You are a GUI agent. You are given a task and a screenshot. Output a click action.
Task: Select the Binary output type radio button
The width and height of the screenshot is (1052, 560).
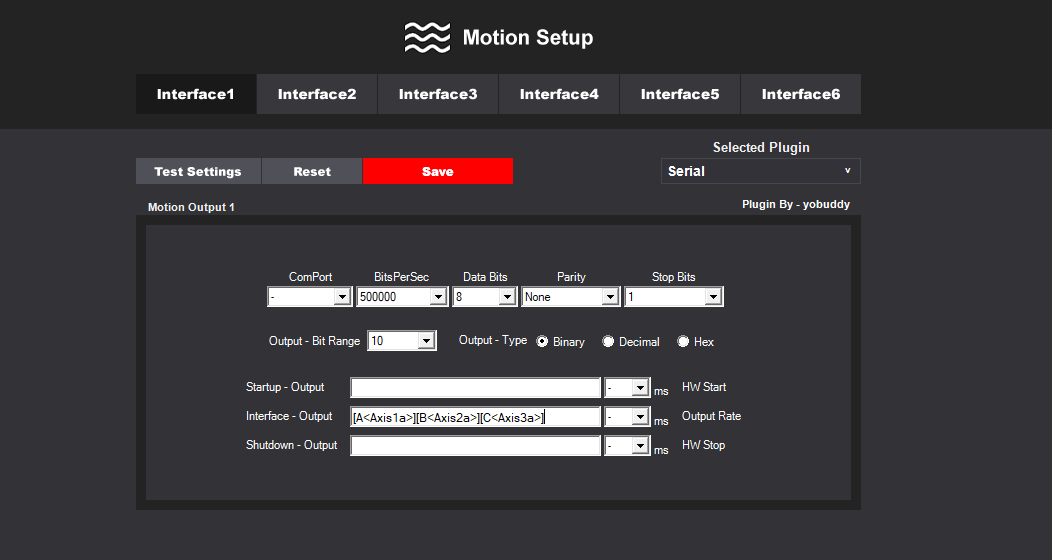[x=543, y=342]
